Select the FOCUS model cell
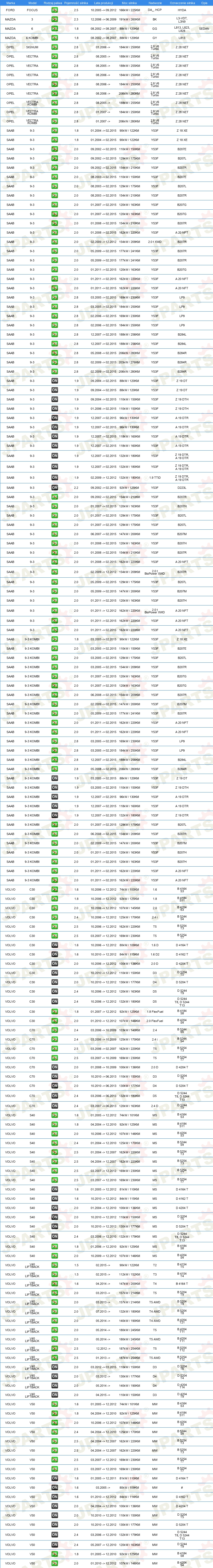The width and height of the screenshot is (213, 1568). (32, 10)
